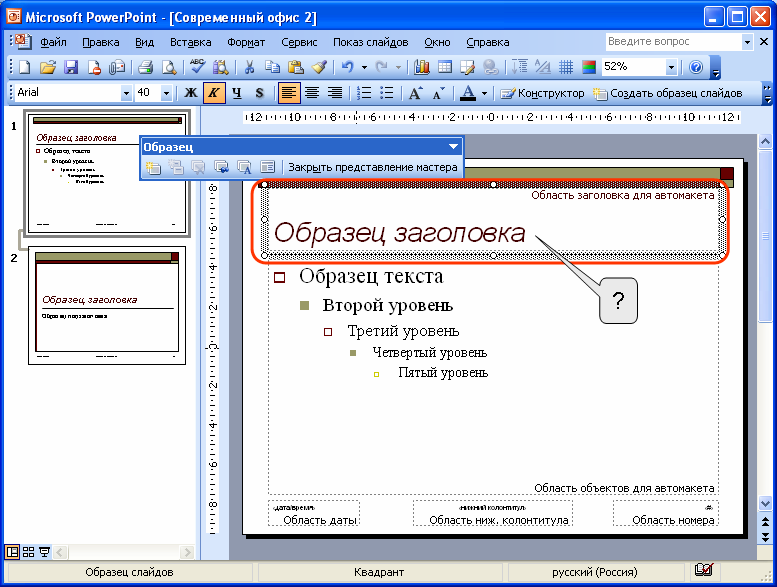This screenshot has height=587, width=777.
Task: Copy selection with the Copy icon
Action: coord(272,67)
